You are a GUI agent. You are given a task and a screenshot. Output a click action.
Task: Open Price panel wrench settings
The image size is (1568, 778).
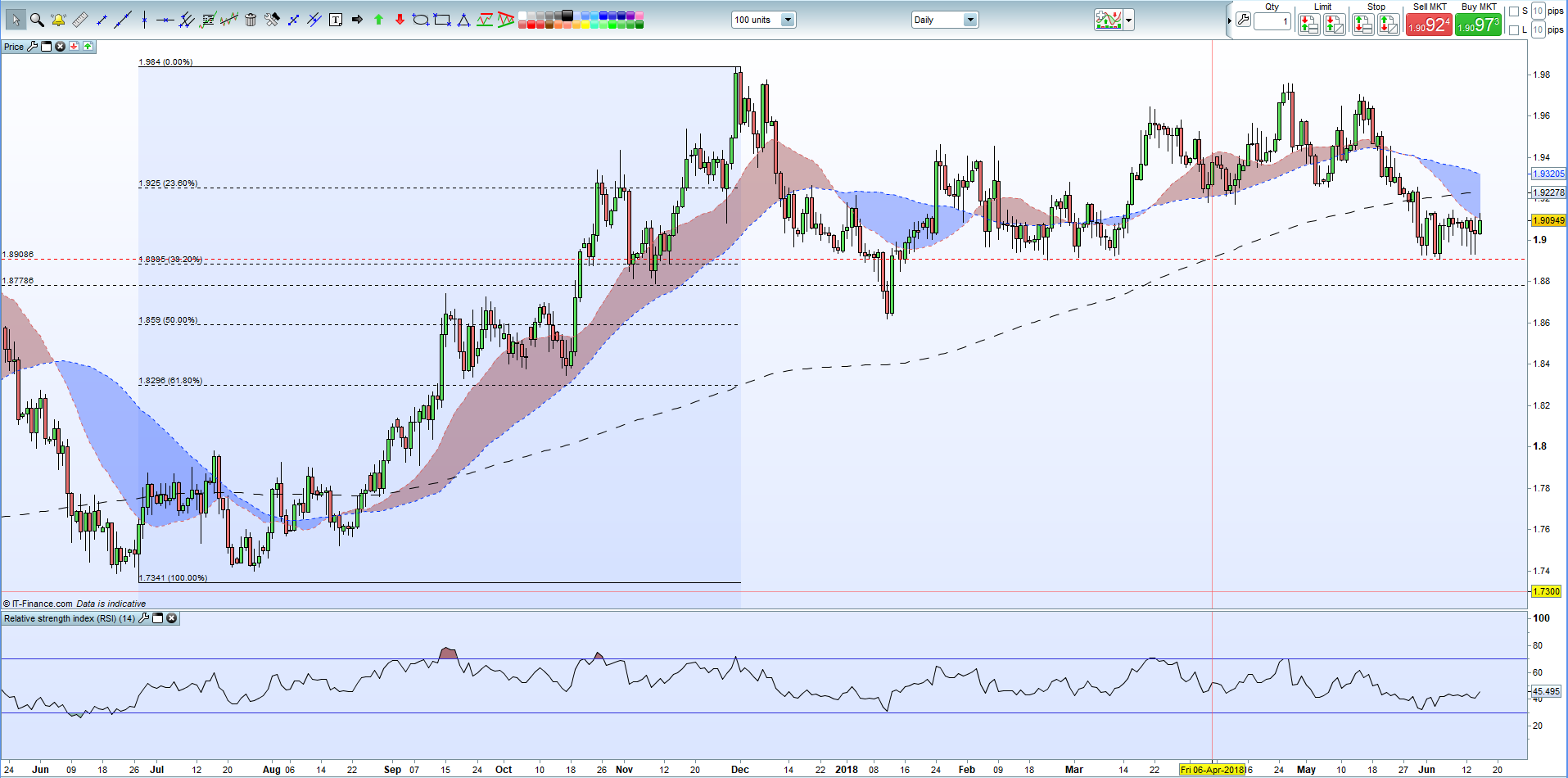point(32,47)
